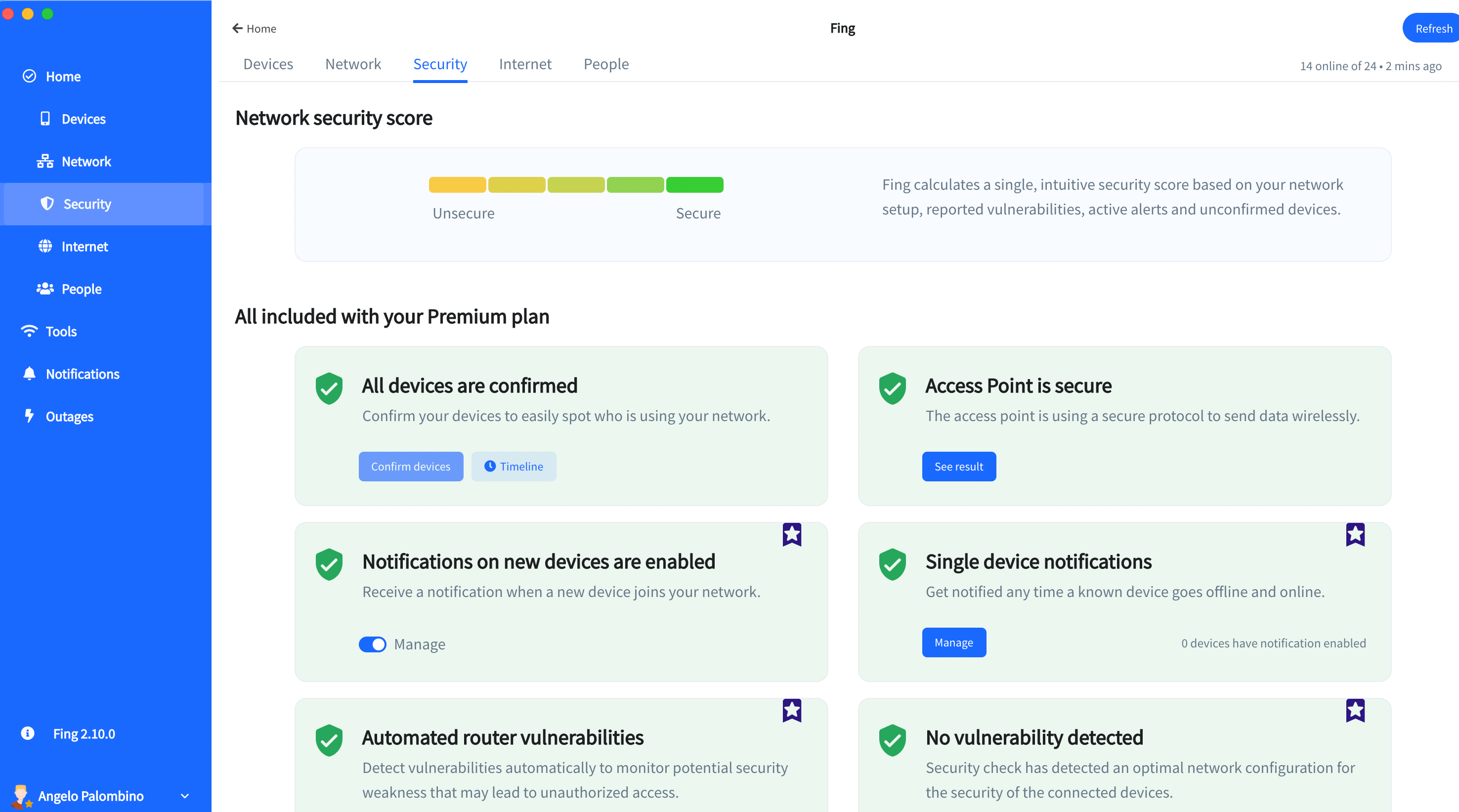Click the Timeline link
Image resolution: width=1459 pixels, height=812 pixels.
(513, 466)
